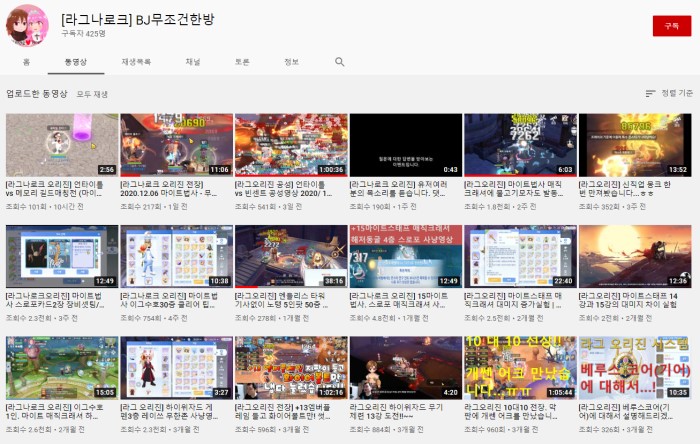700x444 pixels.
Task: Open title '마이트법사 스로포카드2장 장비셋팅'
Action: click(55, 300)
